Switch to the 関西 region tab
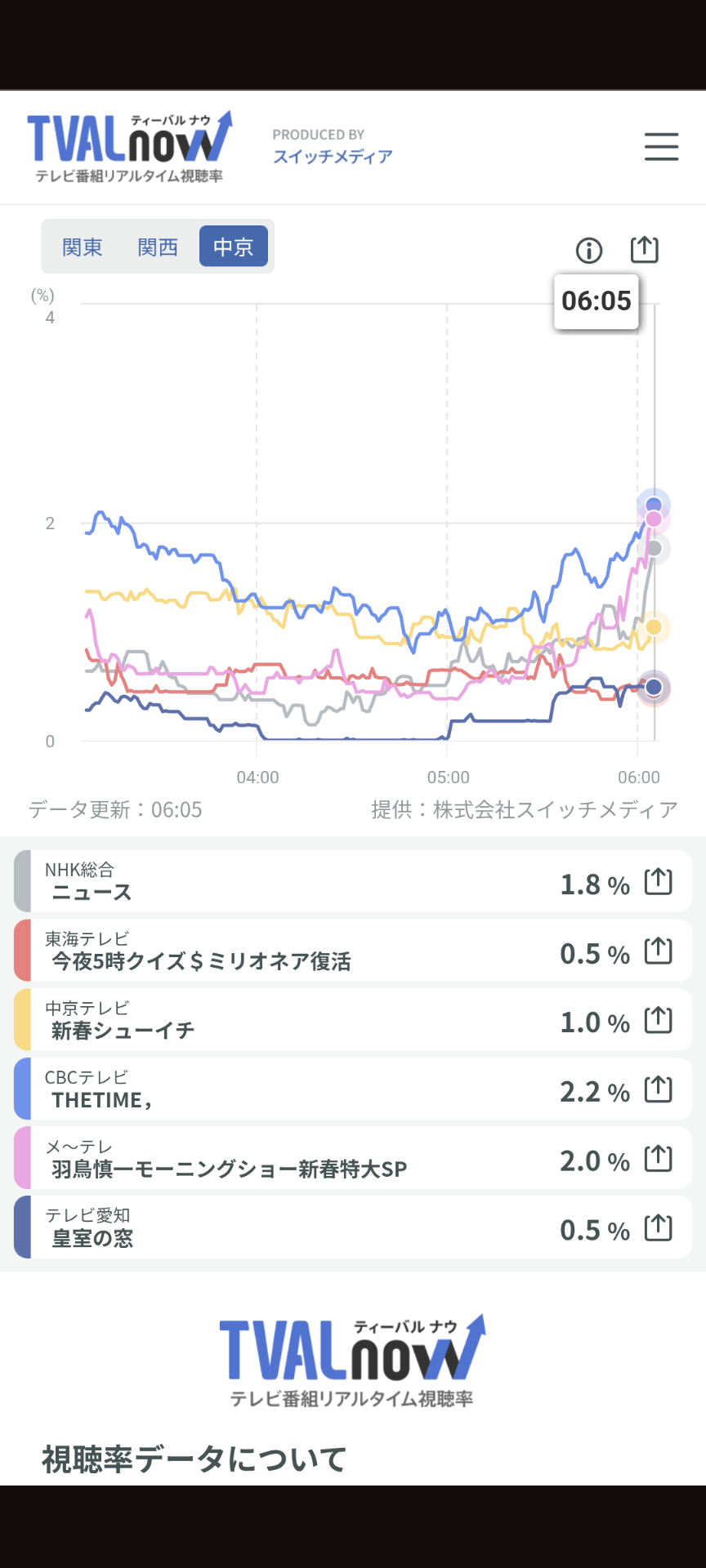The image size is (706, 1568). coord(158,247)
